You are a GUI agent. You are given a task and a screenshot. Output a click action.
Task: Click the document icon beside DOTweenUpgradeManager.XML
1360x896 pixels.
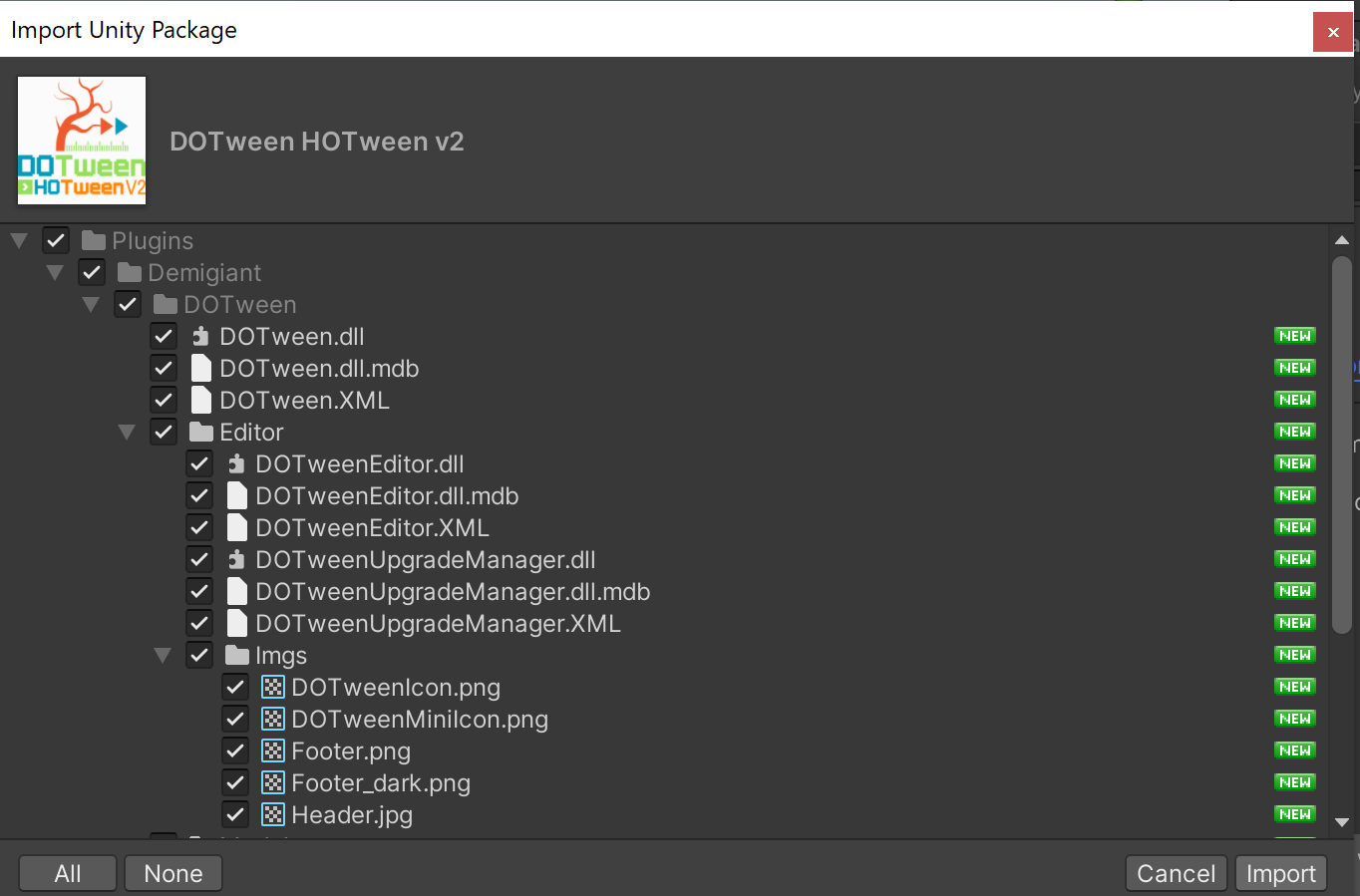(236, 623)
